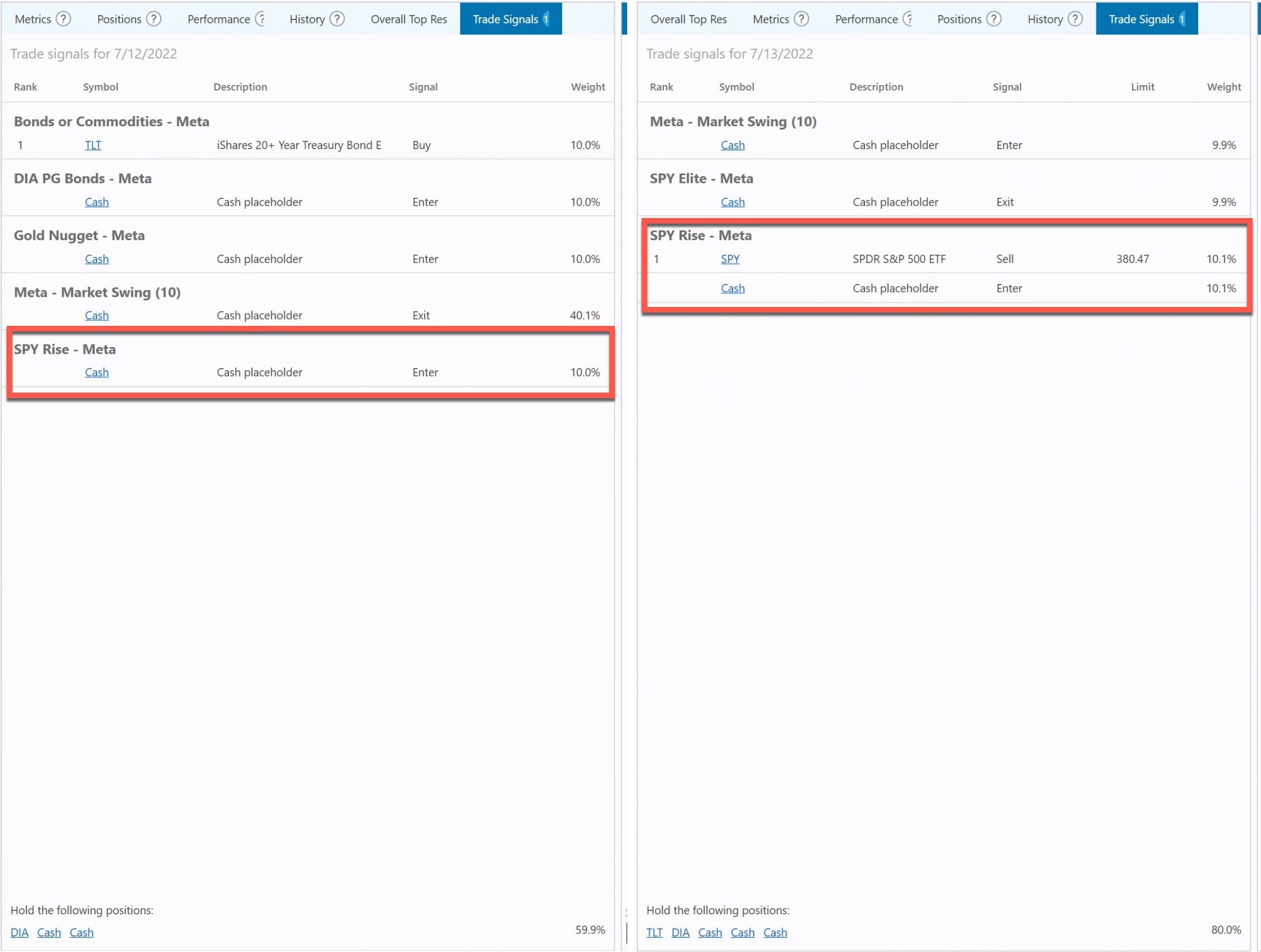
Task: Click help icon beside right Positions tab
Action: 994,19
